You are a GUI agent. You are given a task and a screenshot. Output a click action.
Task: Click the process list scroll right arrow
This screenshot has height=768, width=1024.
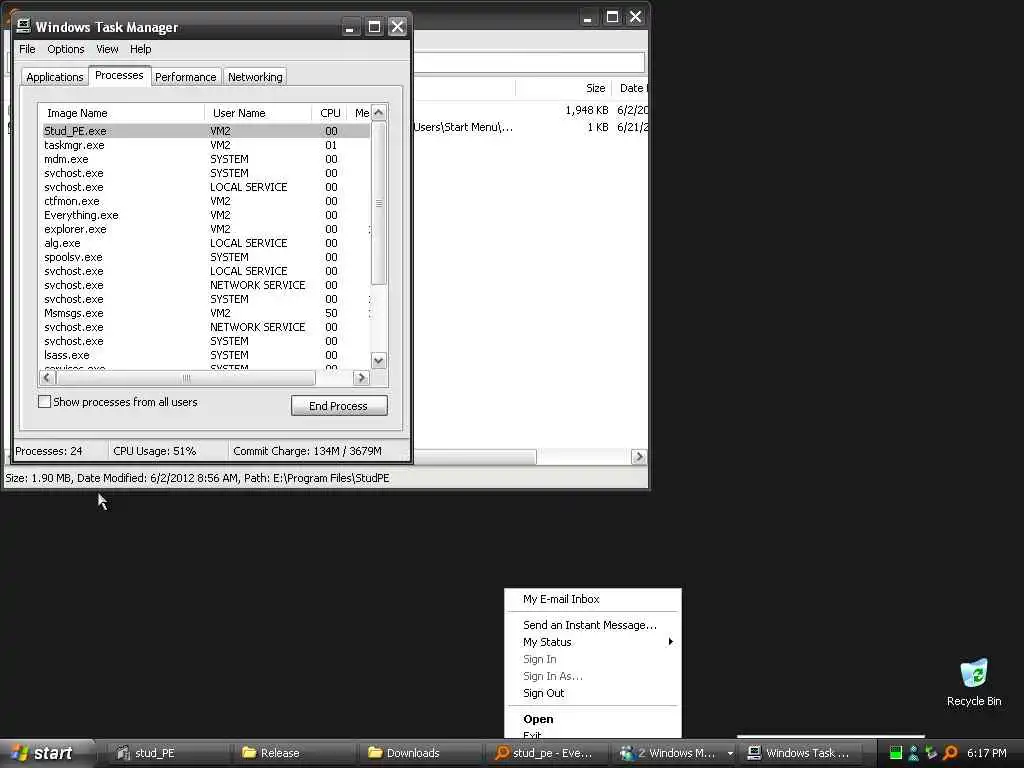click(361, 377)
